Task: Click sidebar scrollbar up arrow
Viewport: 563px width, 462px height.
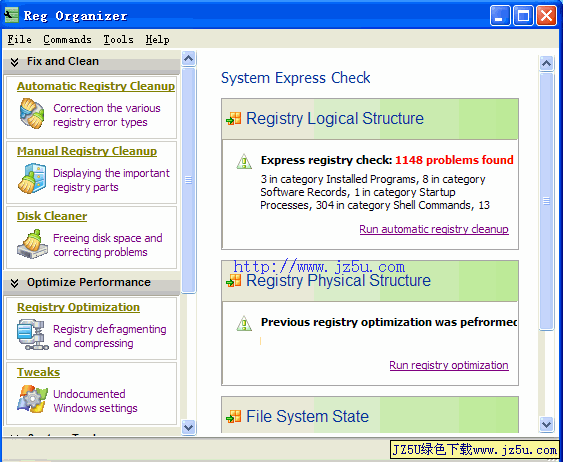Action: 189,59
